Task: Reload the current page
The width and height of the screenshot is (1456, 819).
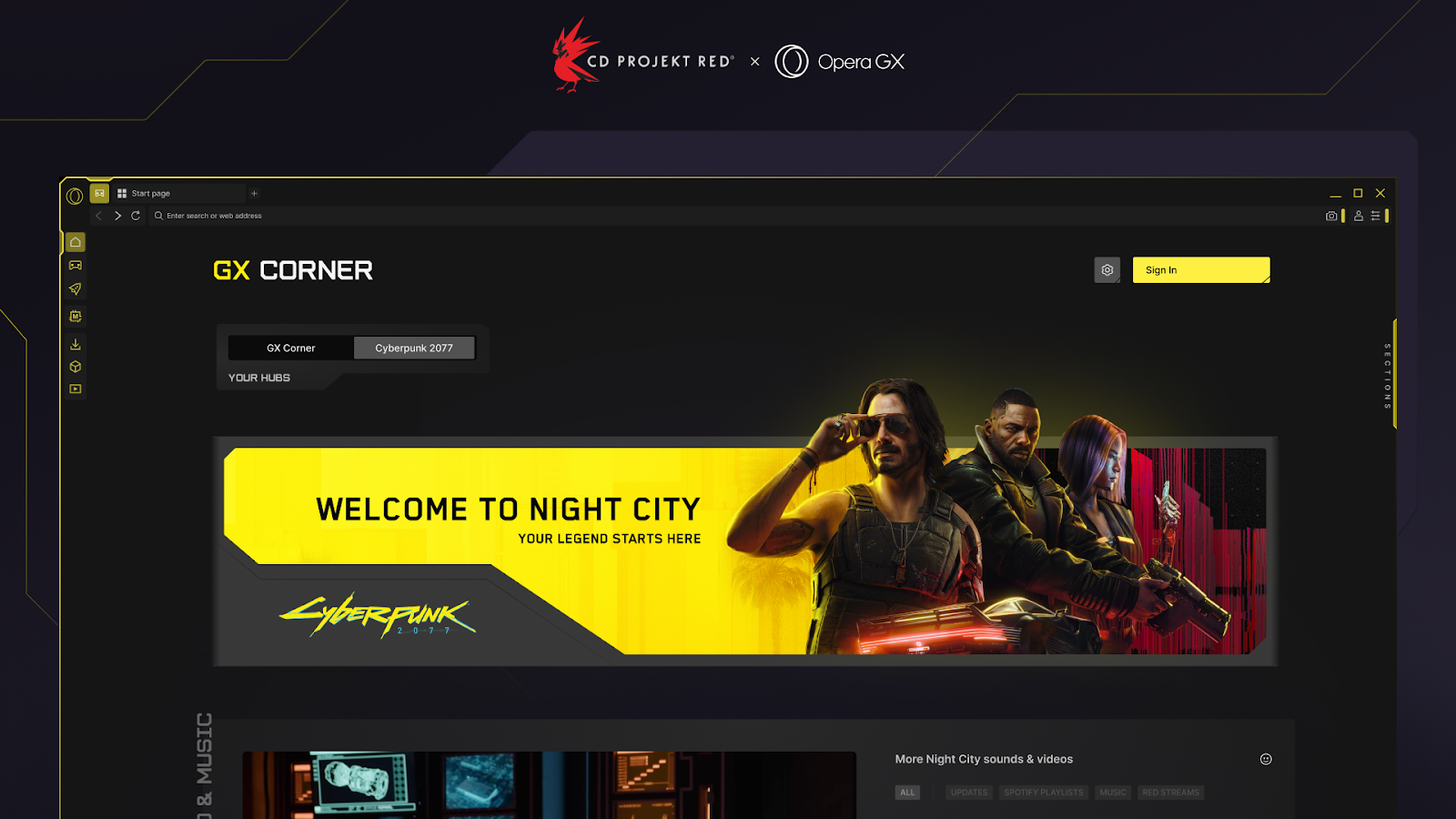Action: [136, 216]
